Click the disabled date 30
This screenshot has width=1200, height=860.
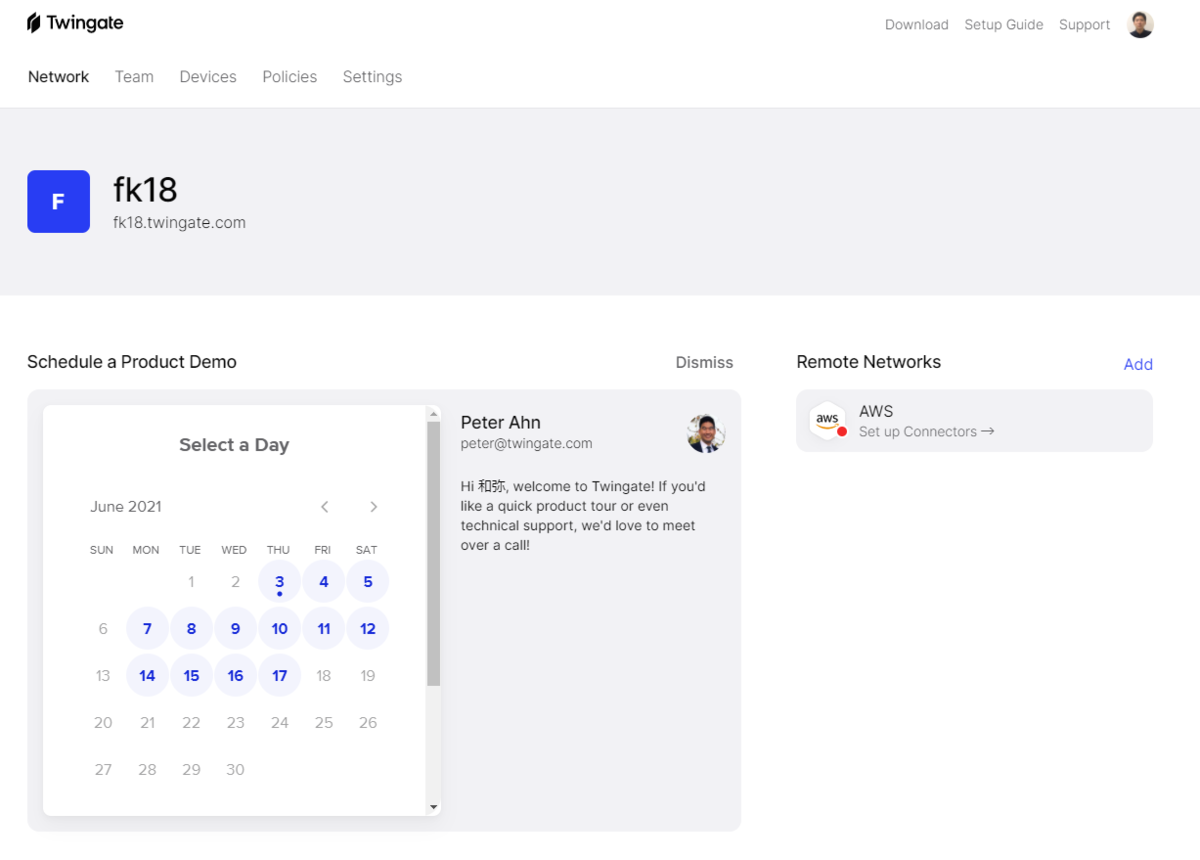click(x=235, y=770)
